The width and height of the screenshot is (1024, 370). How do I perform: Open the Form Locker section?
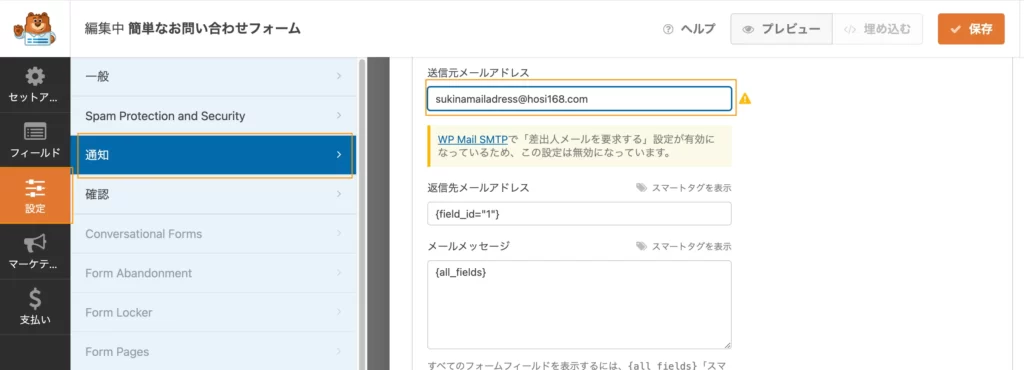[x=214, y=312]
